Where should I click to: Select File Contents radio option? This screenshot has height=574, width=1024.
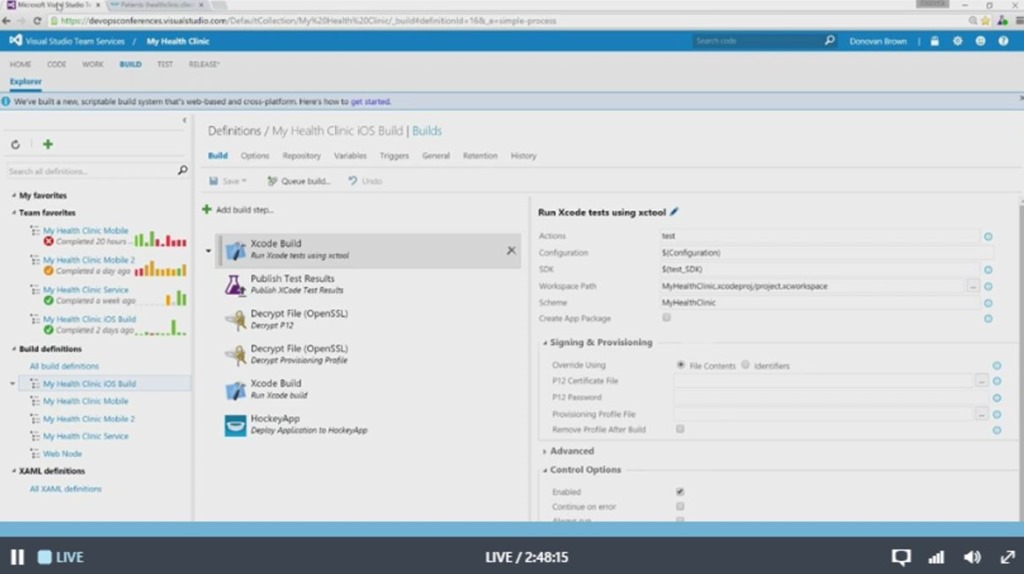tap(680, 365)
